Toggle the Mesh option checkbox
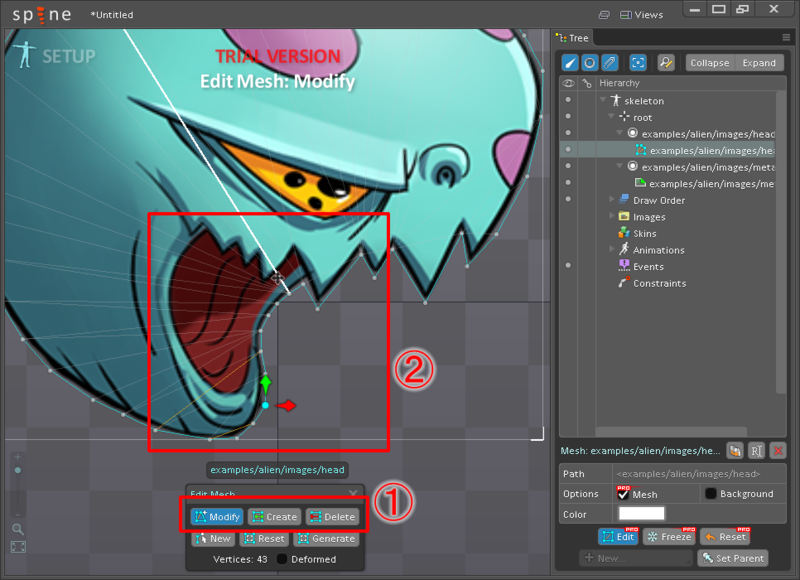This screenshot has height=580, width=800. [623, 494]
